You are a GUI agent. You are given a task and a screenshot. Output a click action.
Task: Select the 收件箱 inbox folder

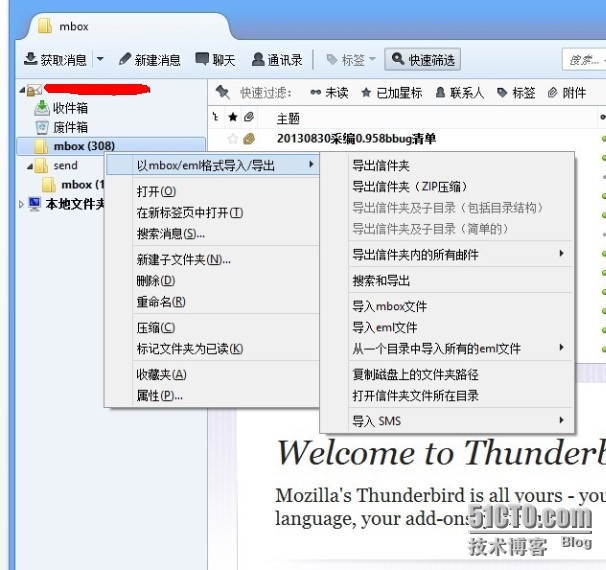(x=70, y=108)
